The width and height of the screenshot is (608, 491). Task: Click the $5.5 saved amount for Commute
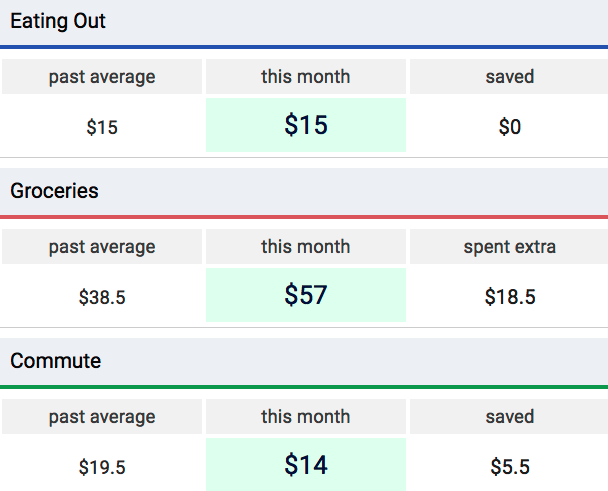pyautogui.click(x=510, y=467)
